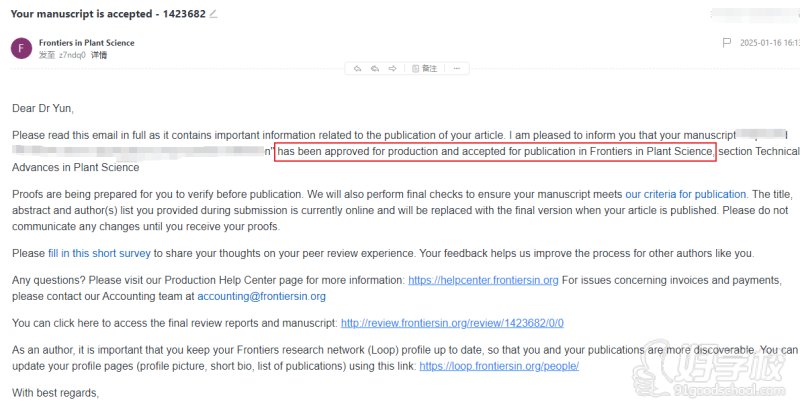Show recipient 详情 details

tap(99, 55)
